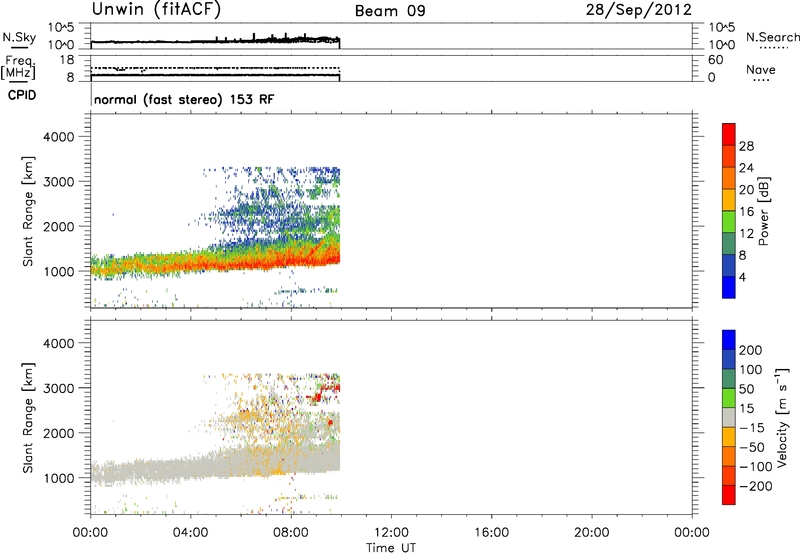The width and height of the screenshot is (800, 554).
Task: Click the '18' frequency axis tick
Action: (67, 60)
